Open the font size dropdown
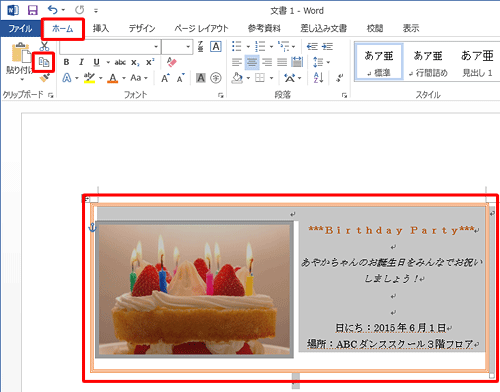The image size is (500, 392). pyautogui.click(x=188, y=46)
